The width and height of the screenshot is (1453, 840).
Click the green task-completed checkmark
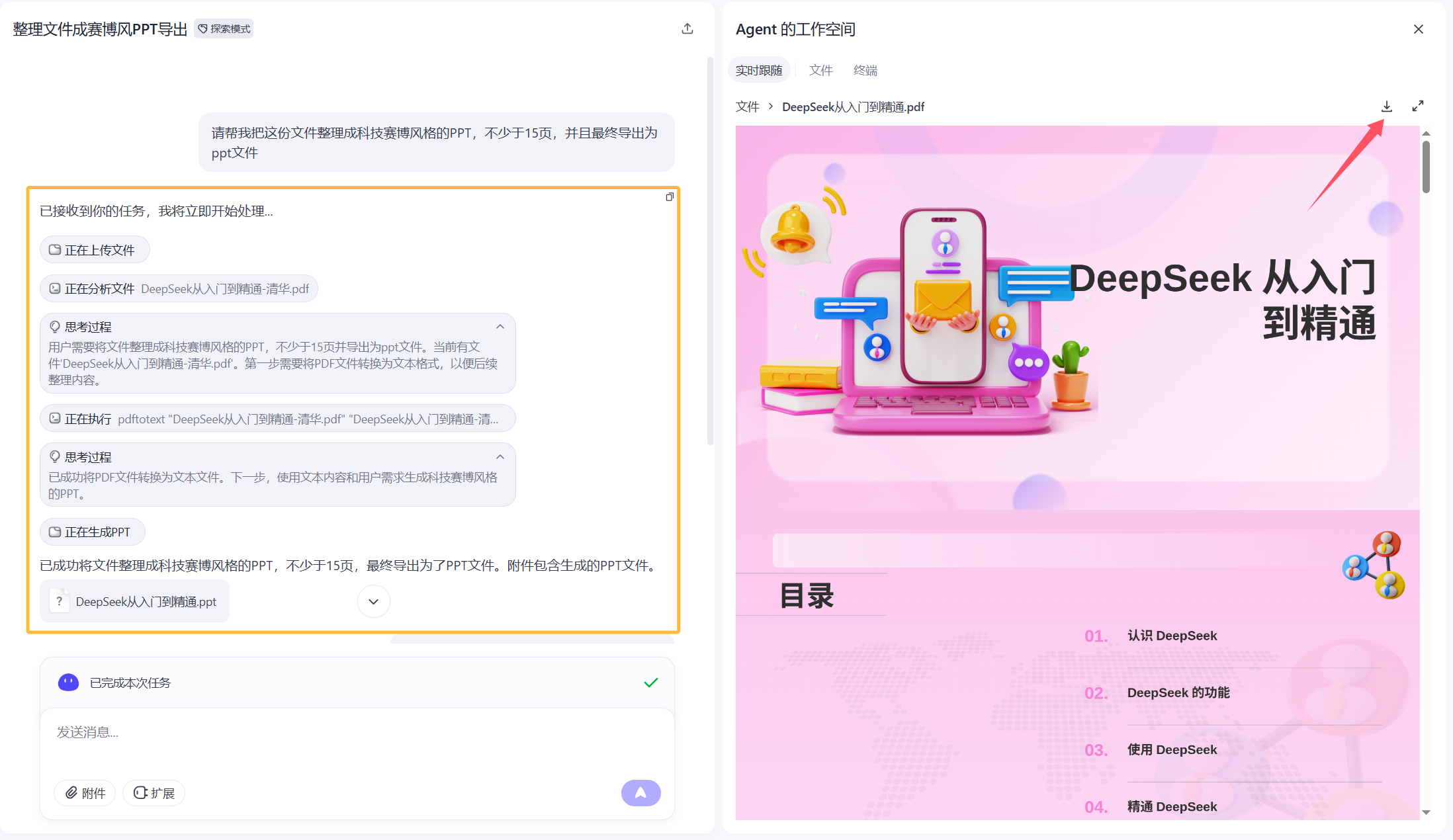(651, 683)
